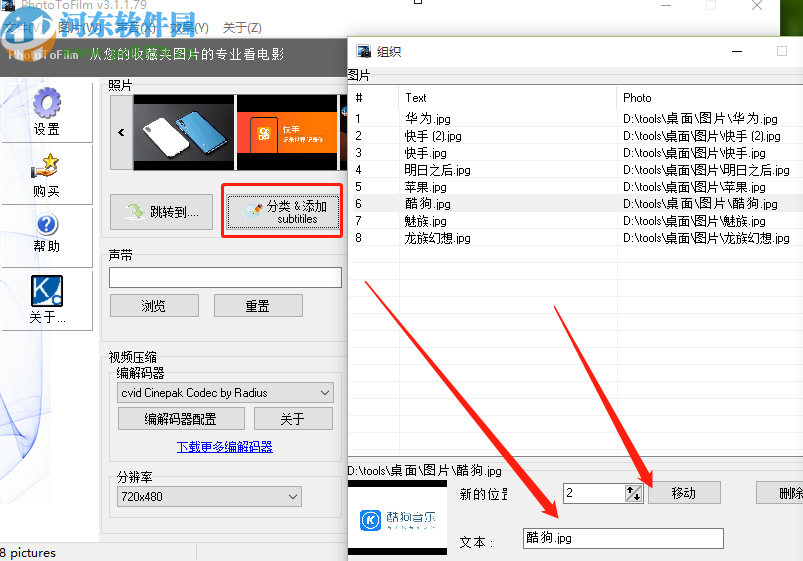This screenshot has height=561, width=803.
Task: Click the Organize window title icon
Action: [x=364, y=51]
